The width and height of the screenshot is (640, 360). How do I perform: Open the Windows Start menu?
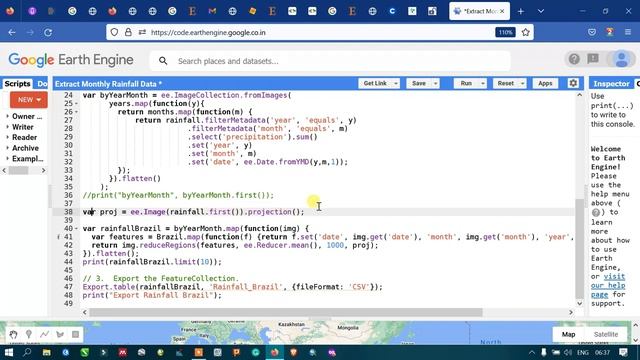(9, 352)
